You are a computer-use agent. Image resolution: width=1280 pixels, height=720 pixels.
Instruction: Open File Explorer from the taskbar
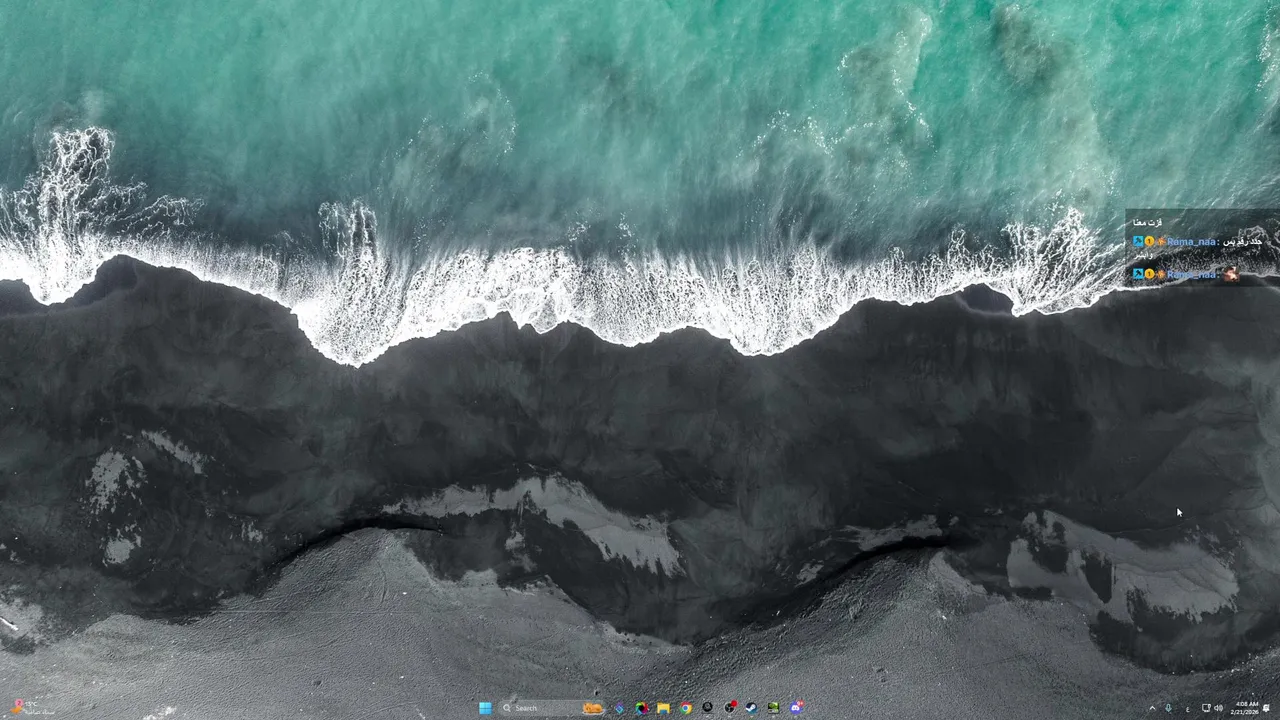[x=663, y=708]
